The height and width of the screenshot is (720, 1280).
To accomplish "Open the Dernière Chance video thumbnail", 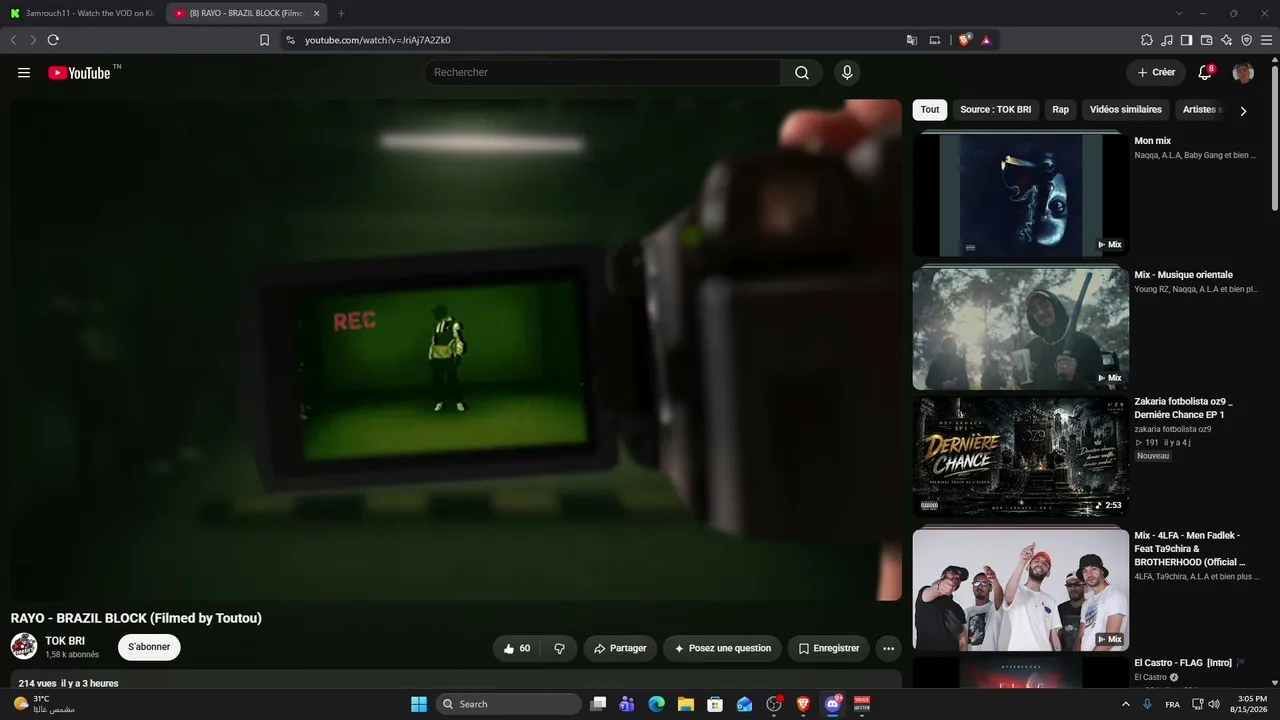I will pos(1021,457).
